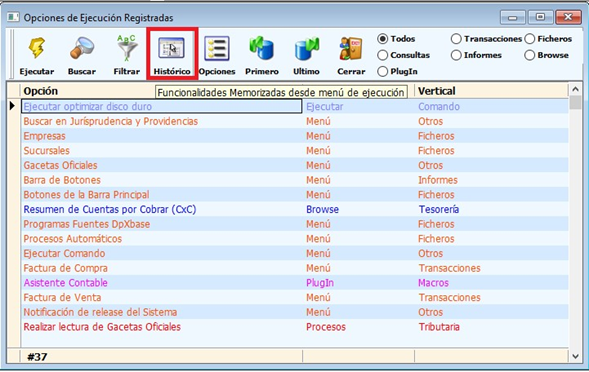
Task: Click Tesorería cell in Vertical column
Action: click(x=439, y=209)
